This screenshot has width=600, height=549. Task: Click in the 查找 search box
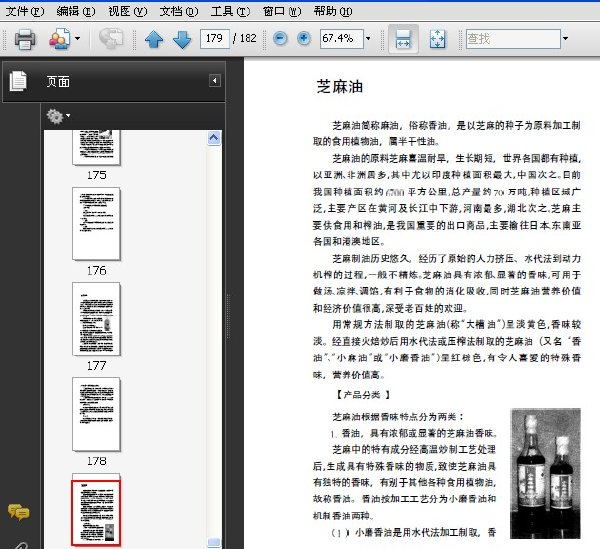513,38
